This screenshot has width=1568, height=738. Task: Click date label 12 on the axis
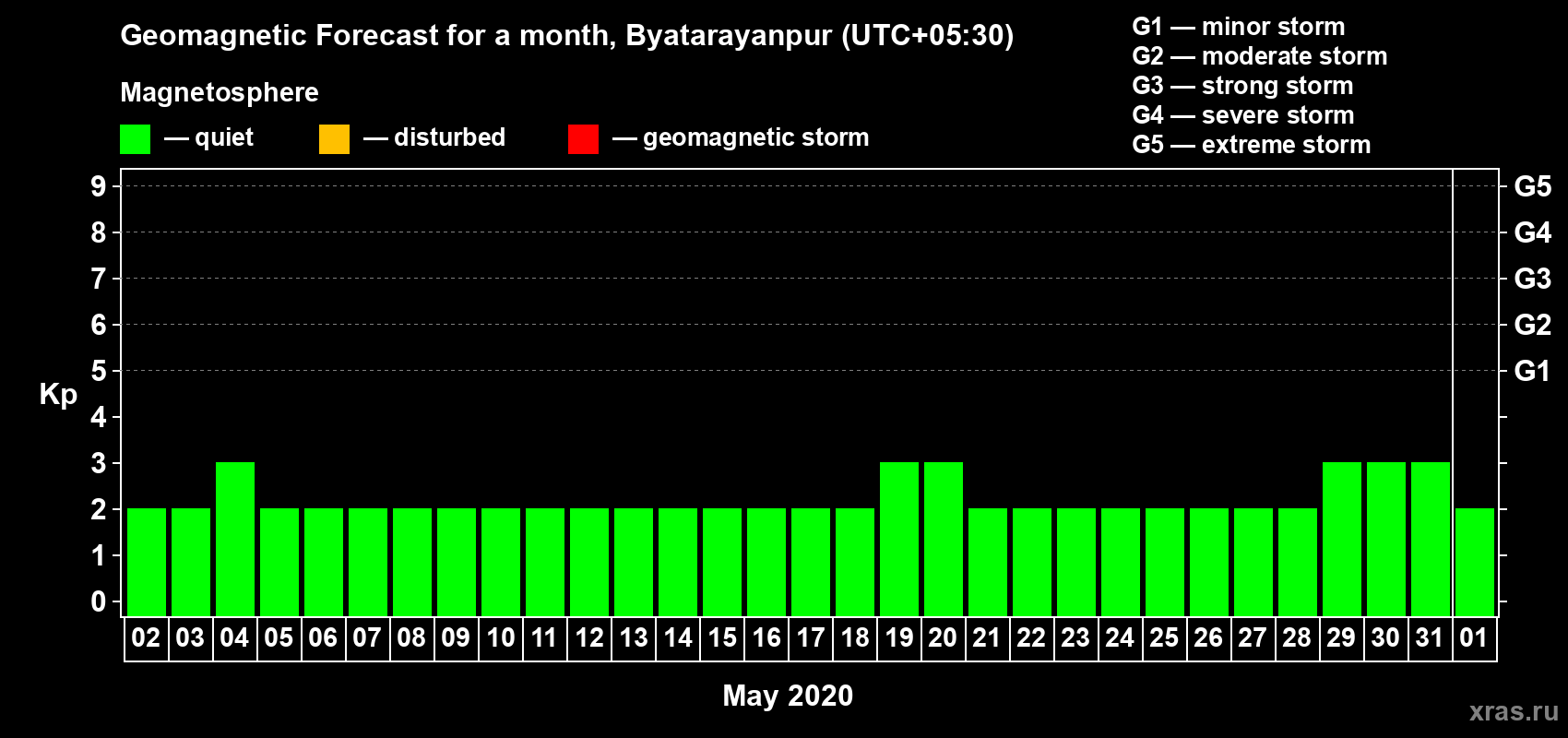(x=588, y=638)
